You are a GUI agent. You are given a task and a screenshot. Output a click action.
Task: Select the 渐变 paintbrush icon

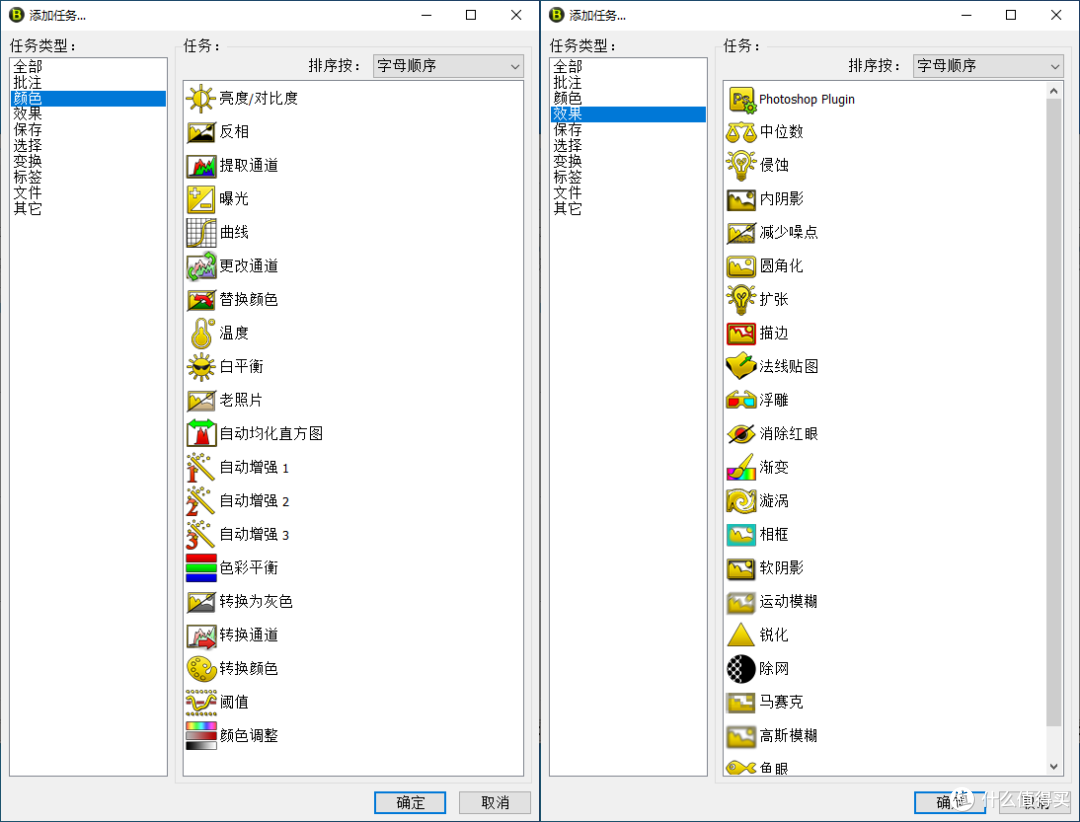741,467
